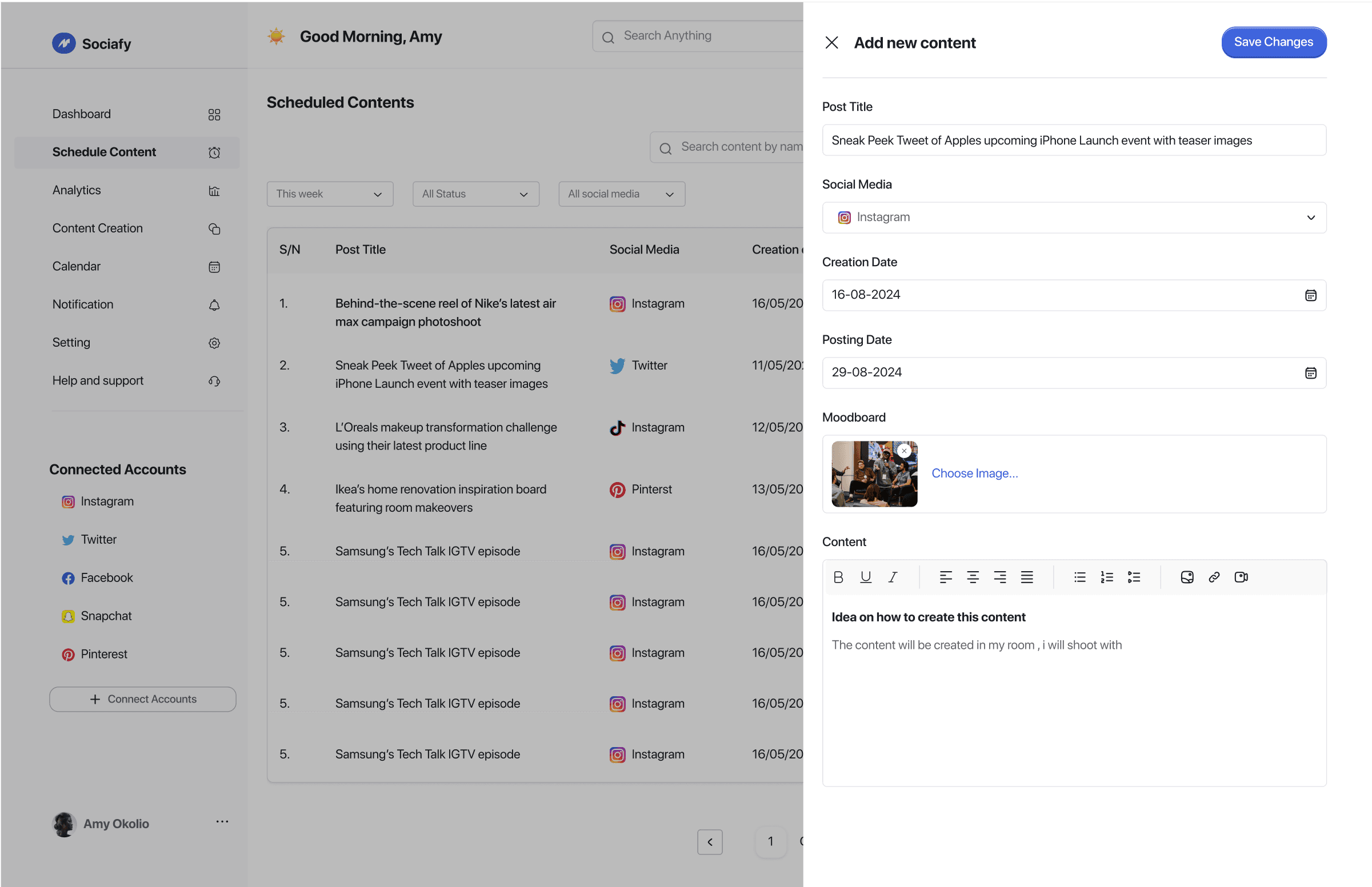Open the All Status filter dropdown
Image resolution: width=1372 pixels, height=887 pixels.
click(x=475, y=194)
